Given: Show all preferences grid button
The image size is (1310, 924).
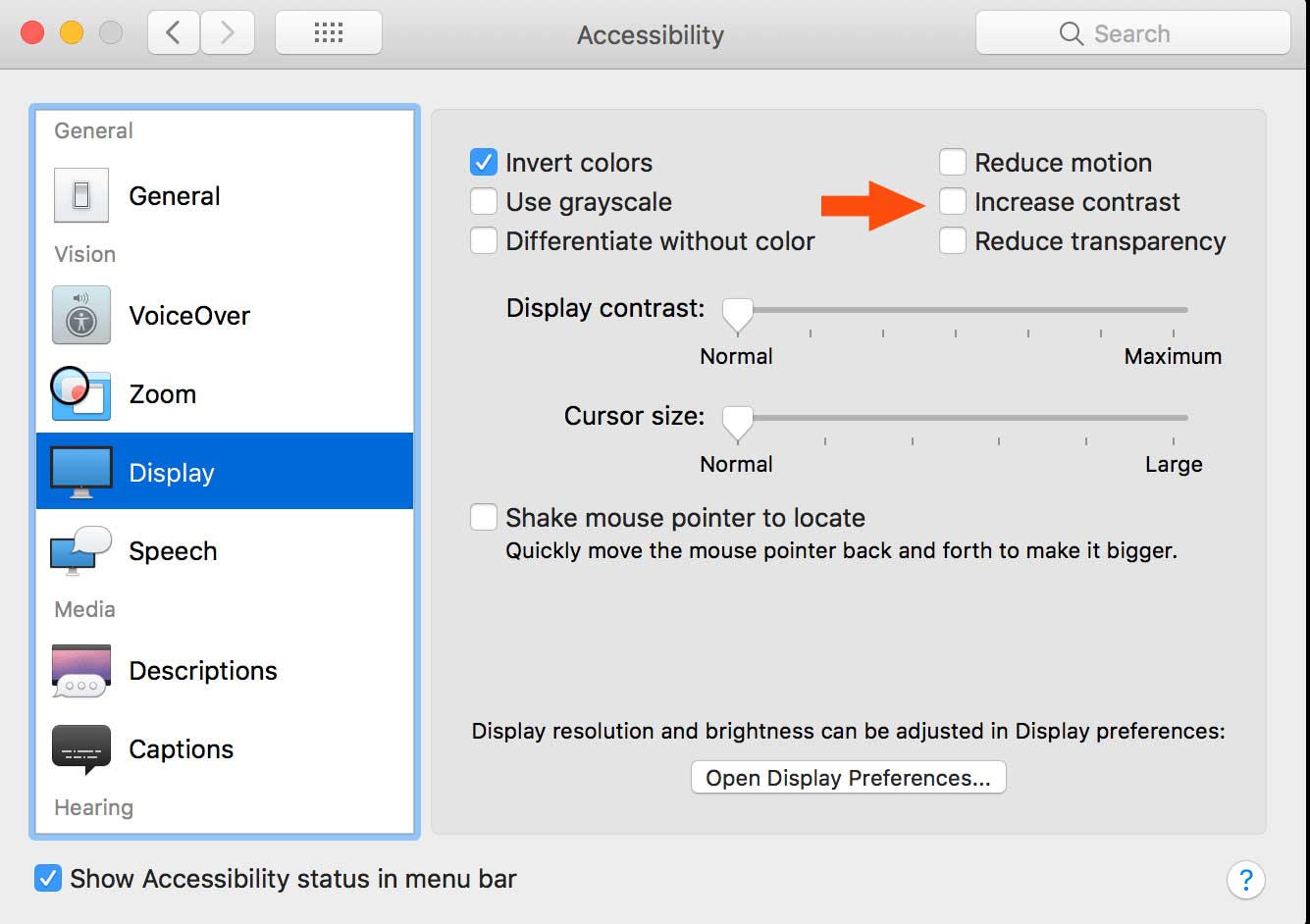Looking at the screenshot, I should pyautogui.click(x=329, y=33).
